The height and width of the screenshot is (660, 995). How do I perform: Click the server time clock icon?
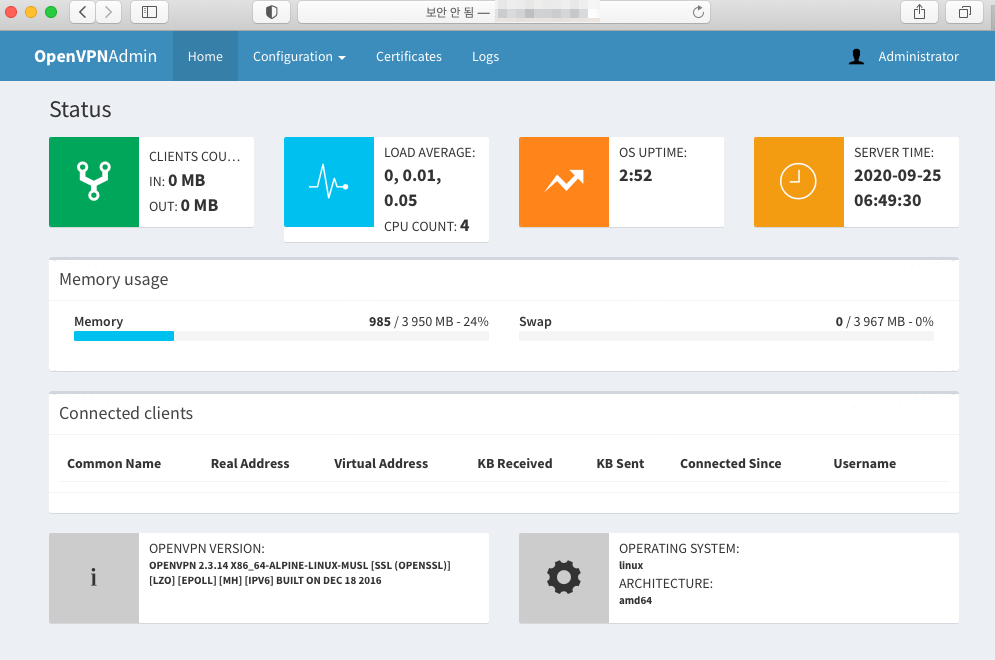(798, 182)
